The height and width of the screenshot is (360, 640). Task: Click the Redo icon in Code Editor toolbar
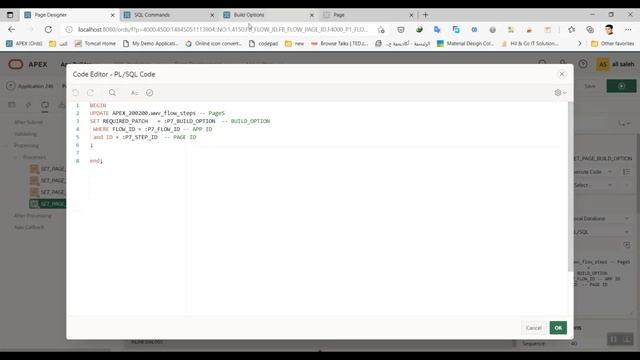91,93
